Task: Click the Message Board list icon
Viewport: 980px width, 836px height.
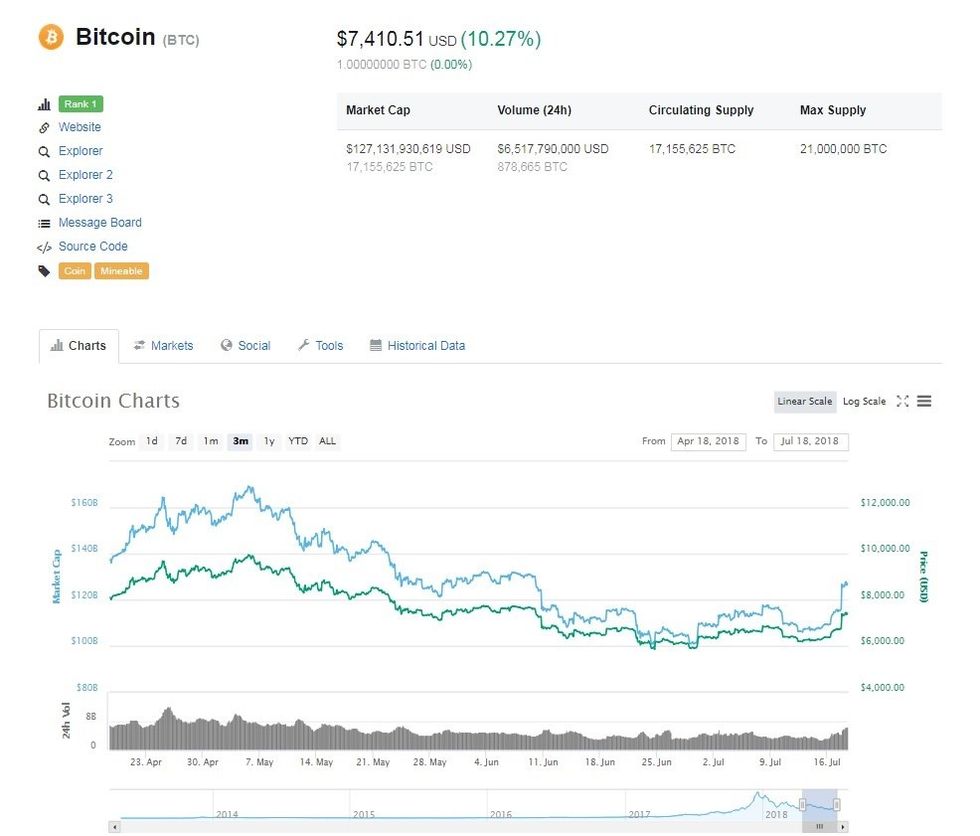Action: click(x=44, y=222)
